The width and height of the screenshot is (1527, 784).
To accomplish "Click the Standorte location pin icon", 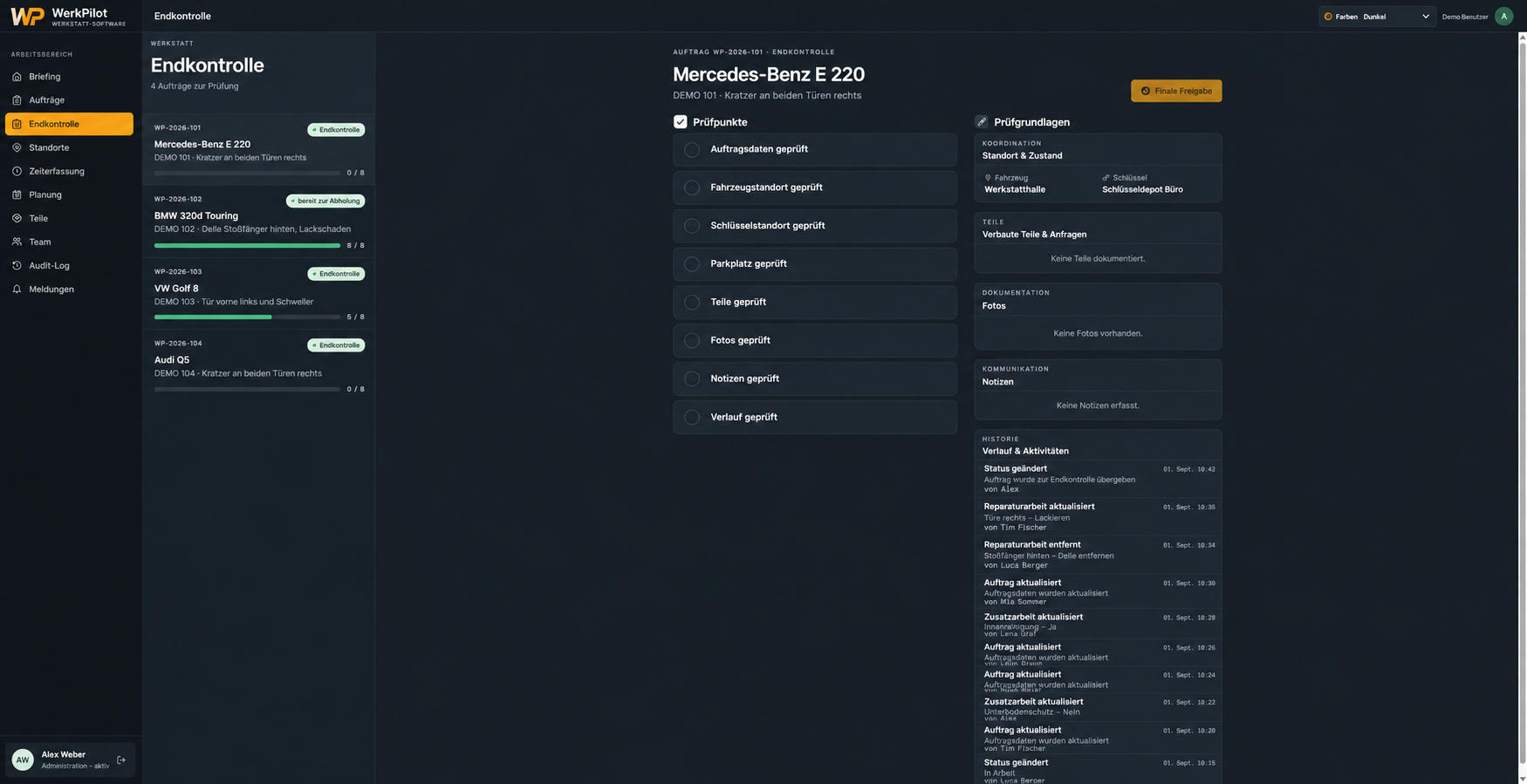I will (x=17, y=147).
